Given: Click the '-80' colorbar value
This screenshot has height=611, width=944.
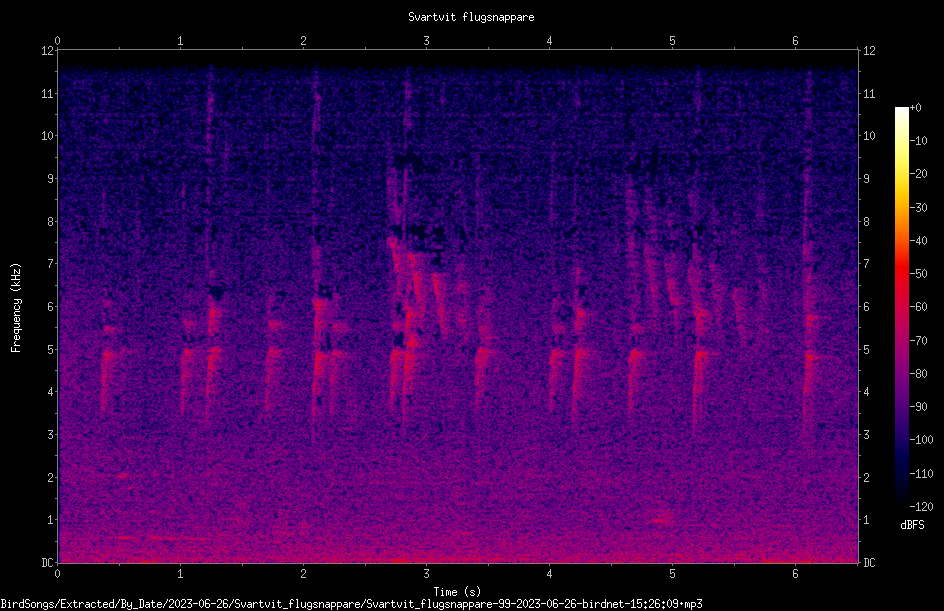Looking at the screenshot, I should point(919,373).
